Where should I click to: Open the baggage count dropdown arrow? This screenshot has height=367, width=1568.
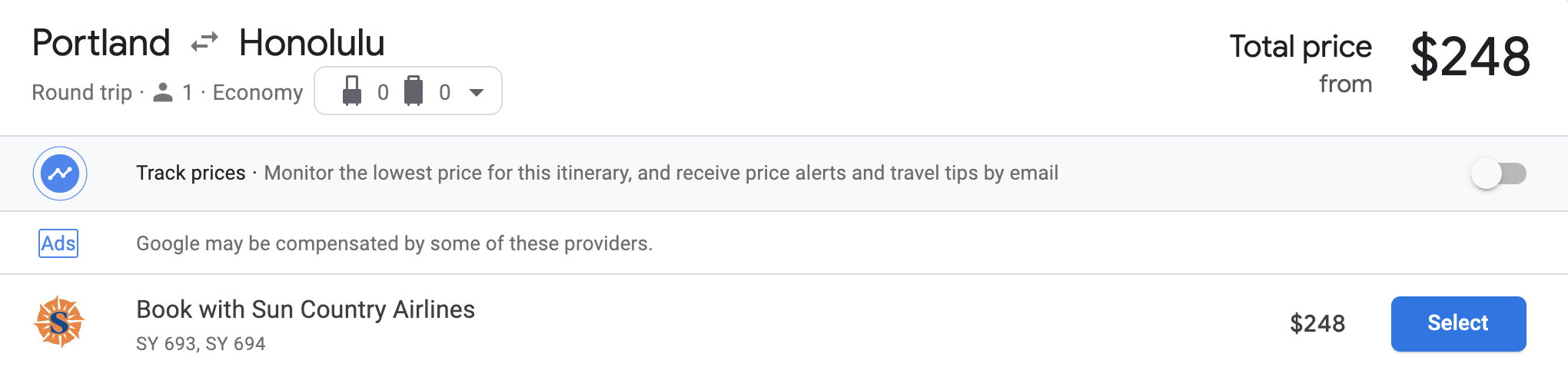[x=477, y=92]
